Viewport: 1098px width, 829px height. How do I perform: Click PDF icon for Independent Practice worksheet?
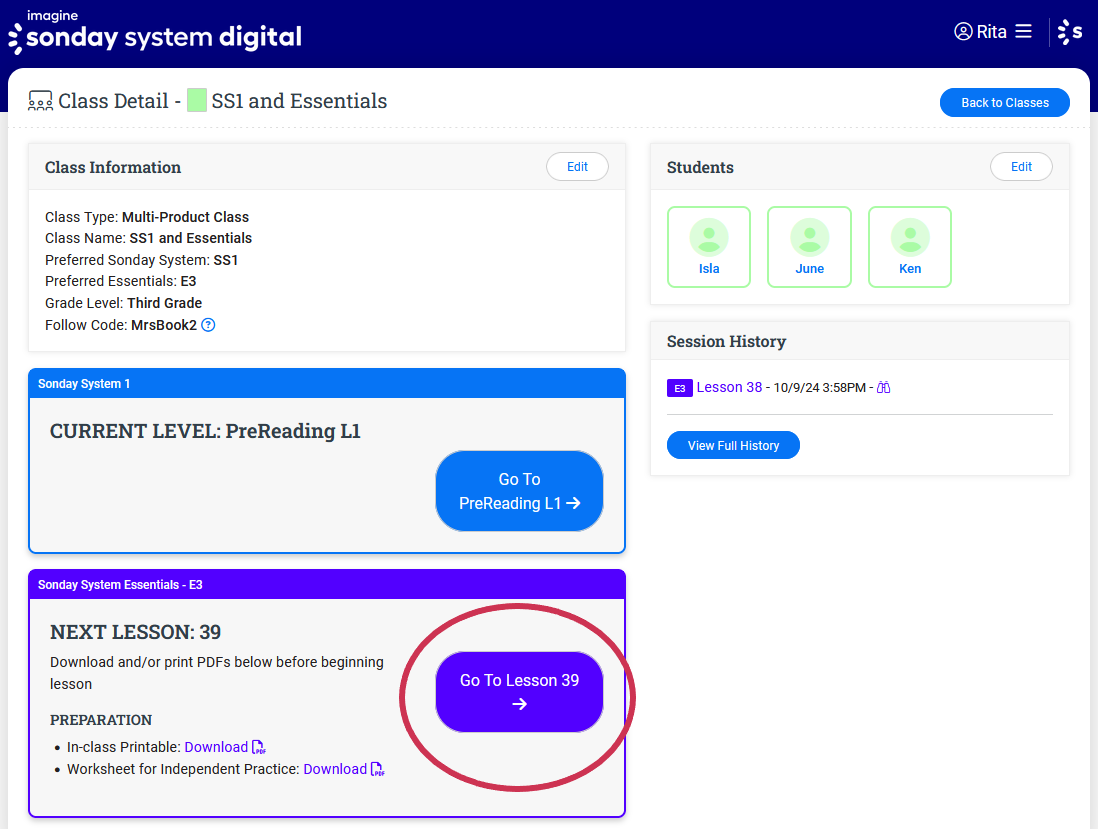378,769
